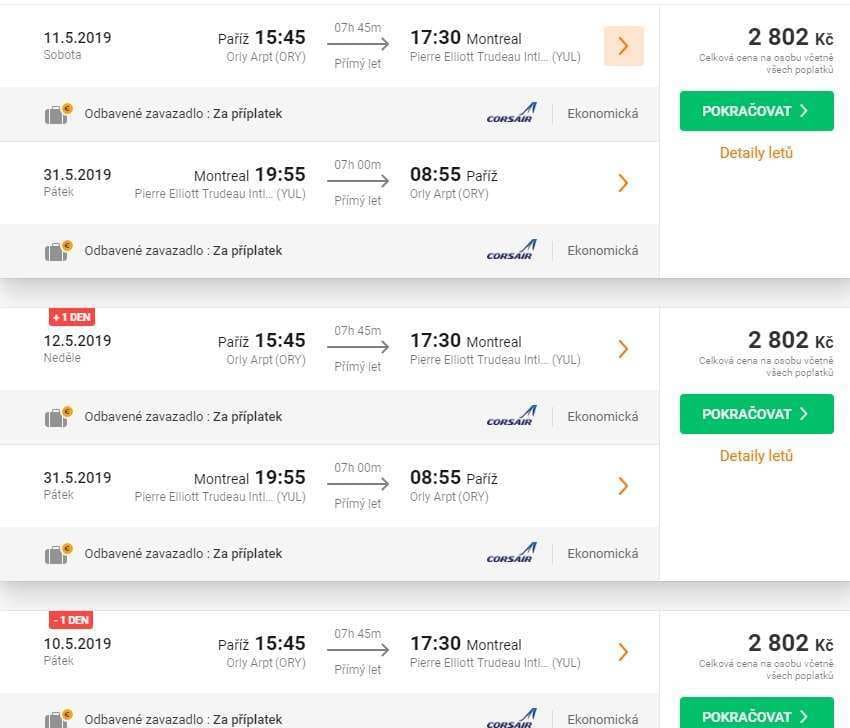Click Corsair logo on 11.5.2019 flight

pyautogui.click(x=511, y=113)
